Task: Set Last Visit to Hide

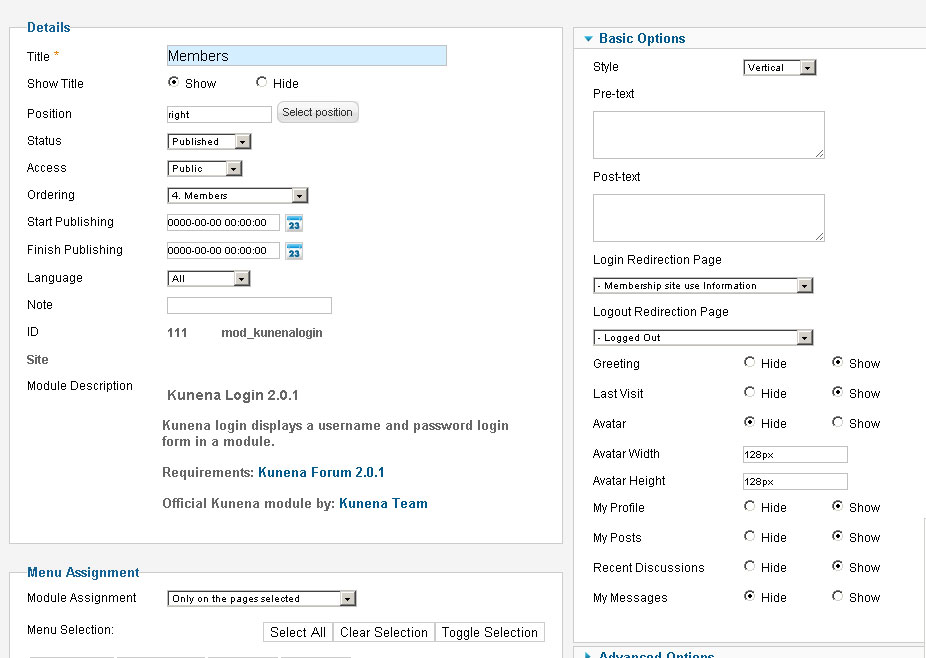Action: pyautogui.click(x=750, y=393)
